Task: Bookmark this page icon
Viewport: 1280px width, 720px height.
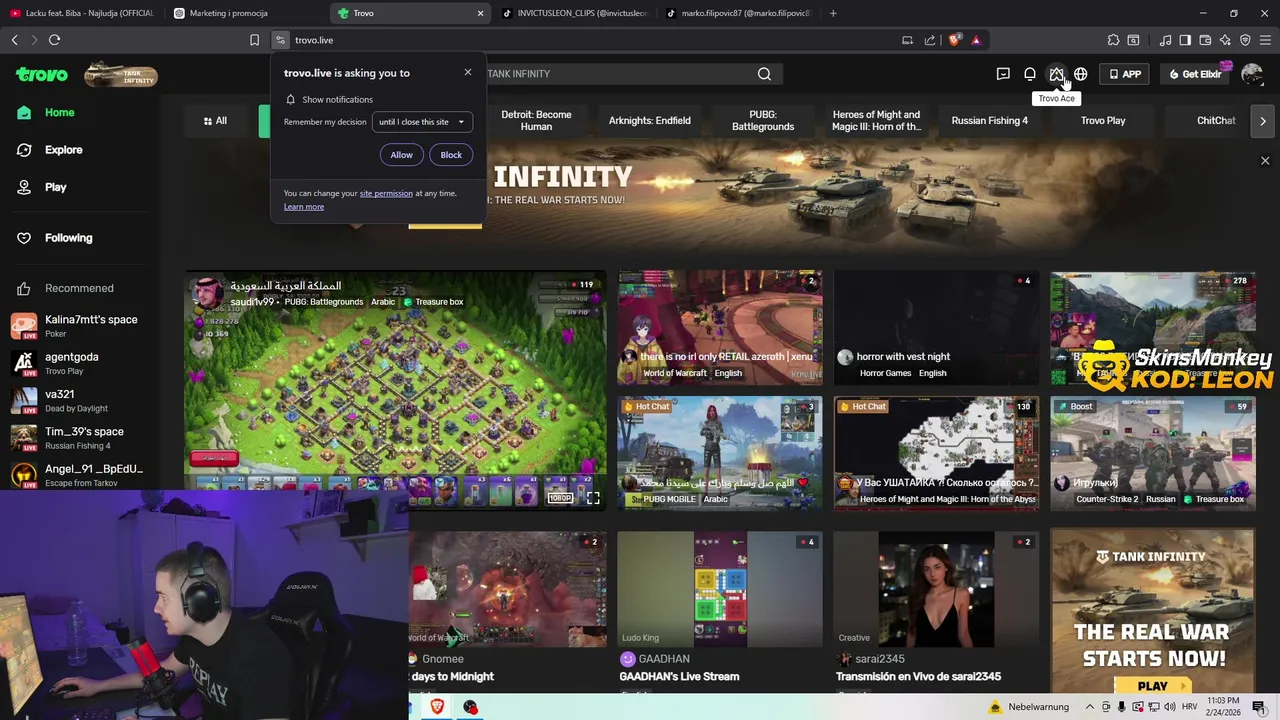Action: point(254,40)
